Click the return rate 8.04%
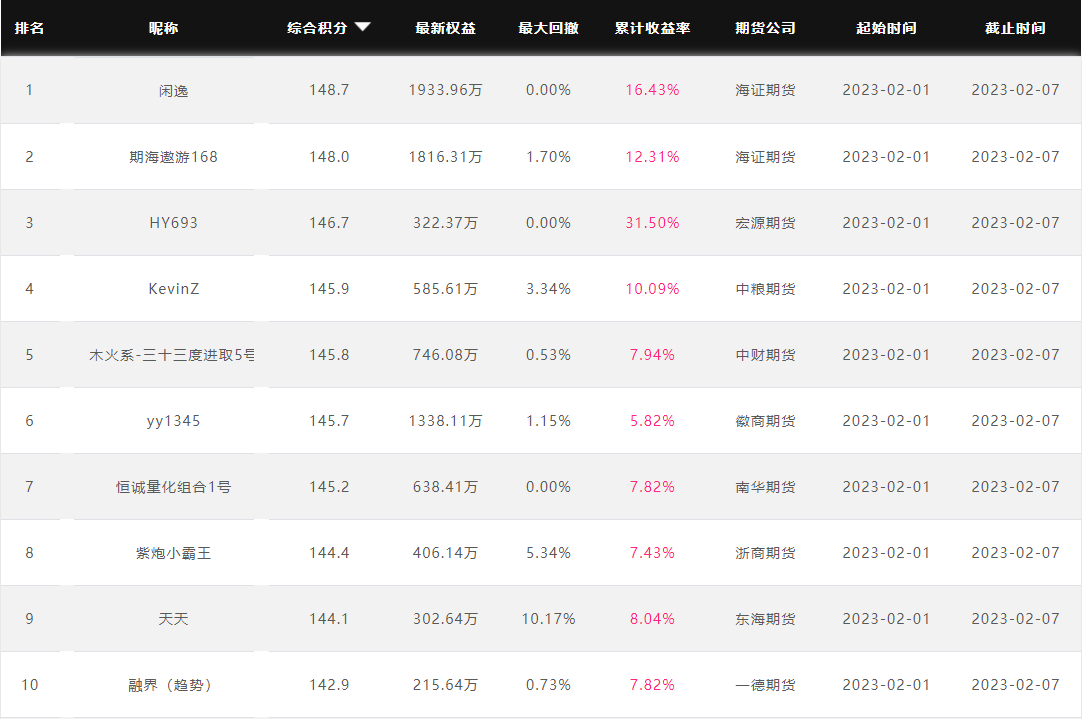The image size is (1082, 719). click(653, 619)
